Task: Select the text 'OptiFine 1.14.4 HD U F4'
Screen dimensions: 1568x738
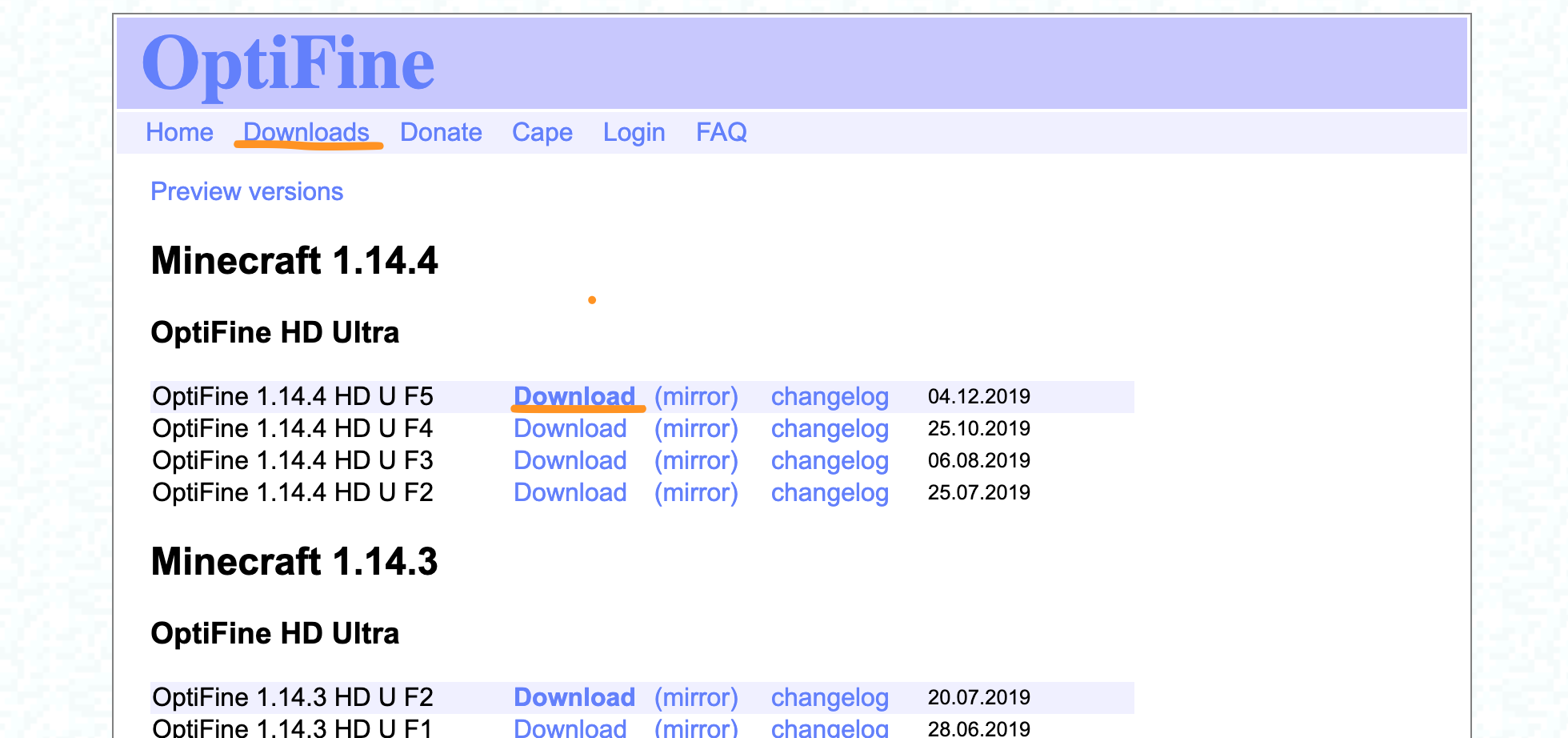Action: pos(293,428)
